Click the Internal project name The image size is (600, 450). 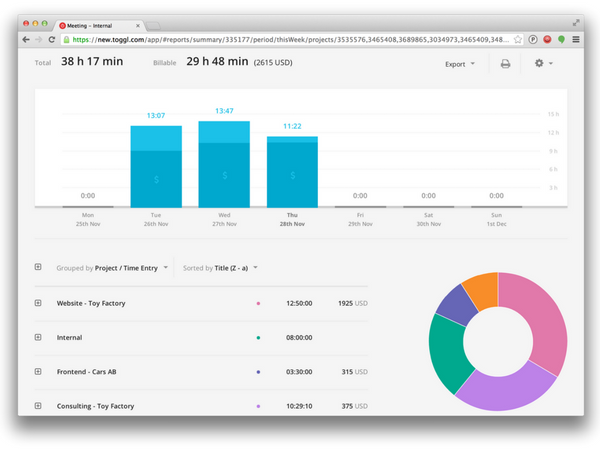pos(69,338)
